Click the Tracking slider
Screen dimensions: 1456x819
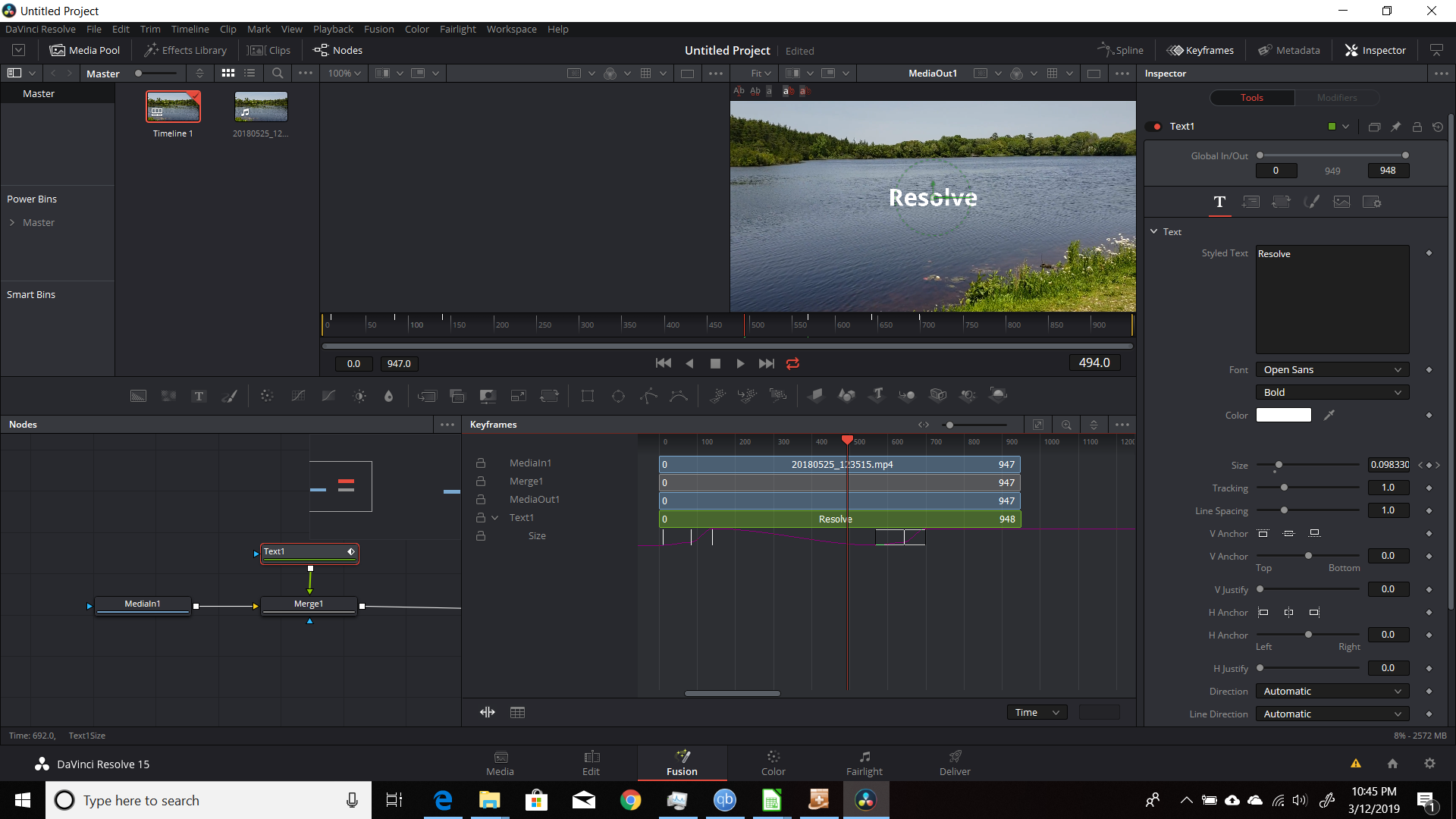click(1307, 488)
